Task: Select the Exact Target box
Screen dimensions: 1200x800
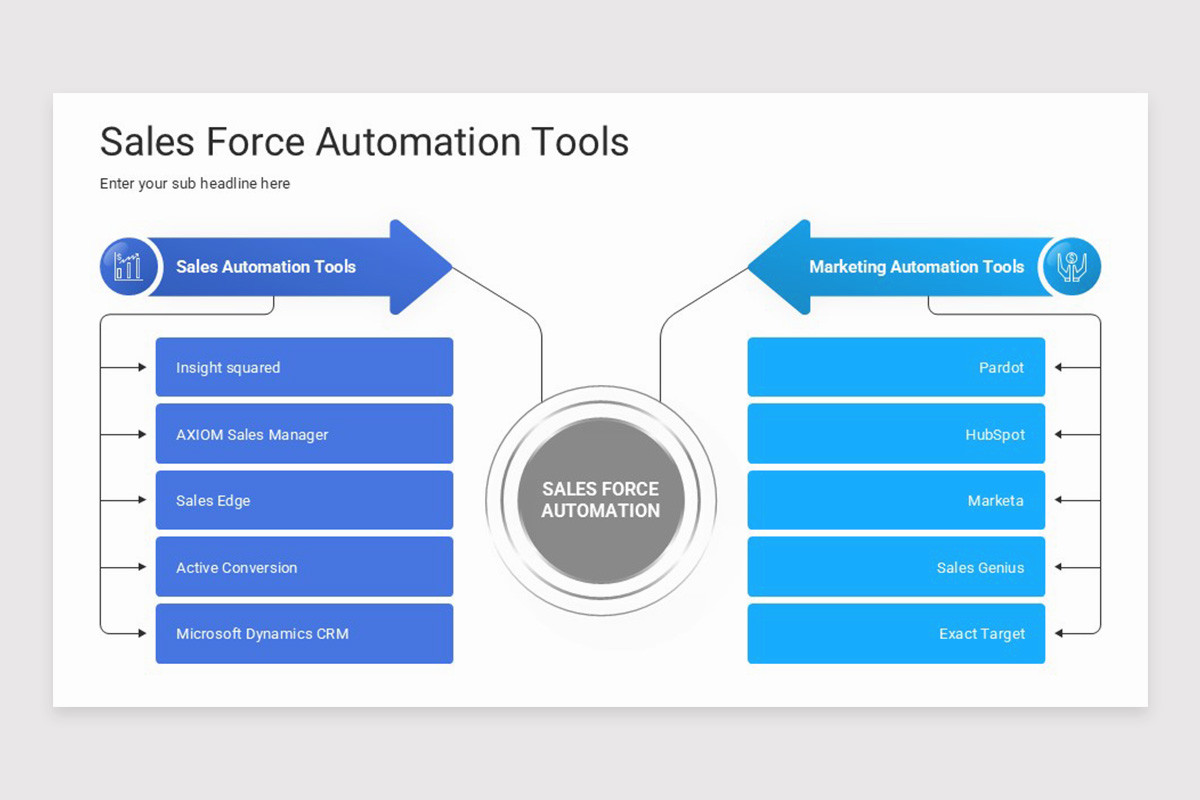Action: [x=896, y=633]
